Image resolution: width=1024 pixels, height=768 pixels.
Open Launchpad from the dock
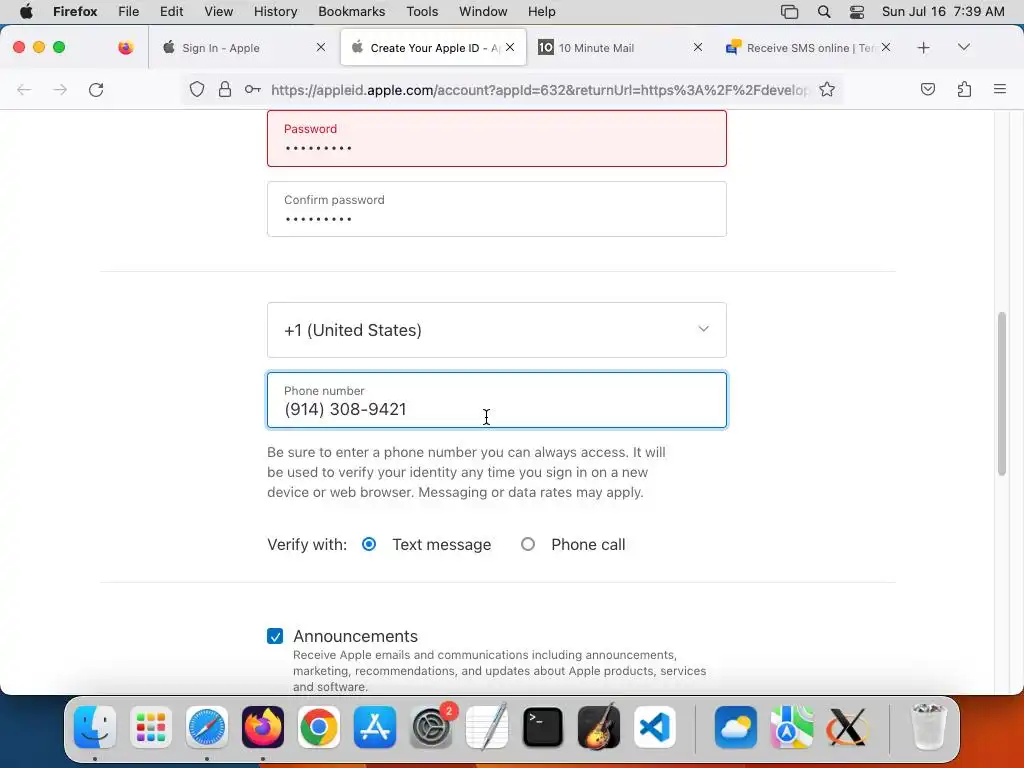[151, 727]
